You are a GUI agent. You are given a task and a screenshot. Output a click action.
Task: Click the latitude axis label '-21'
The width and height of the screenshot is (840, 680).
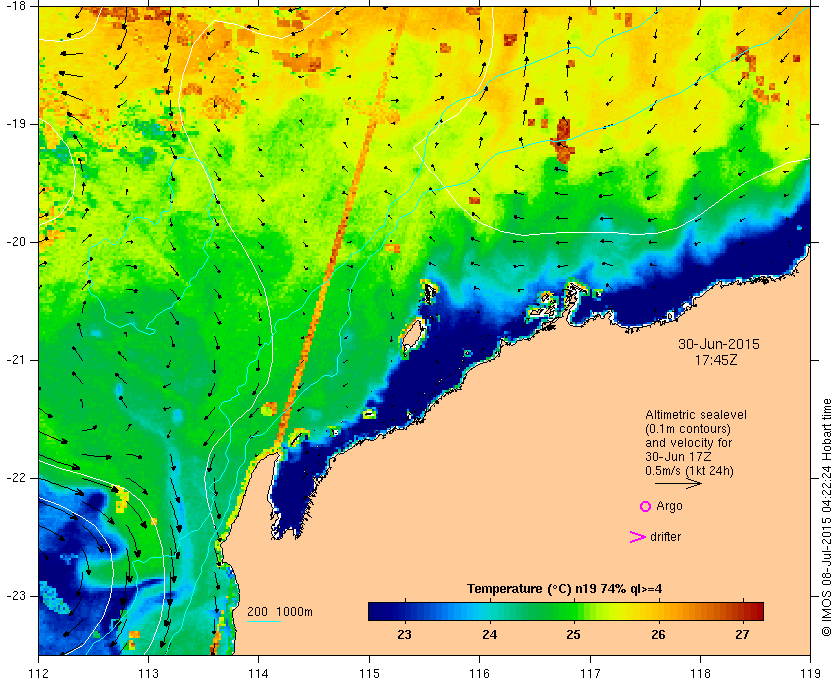pyautogui.click(x=14, y=360)
